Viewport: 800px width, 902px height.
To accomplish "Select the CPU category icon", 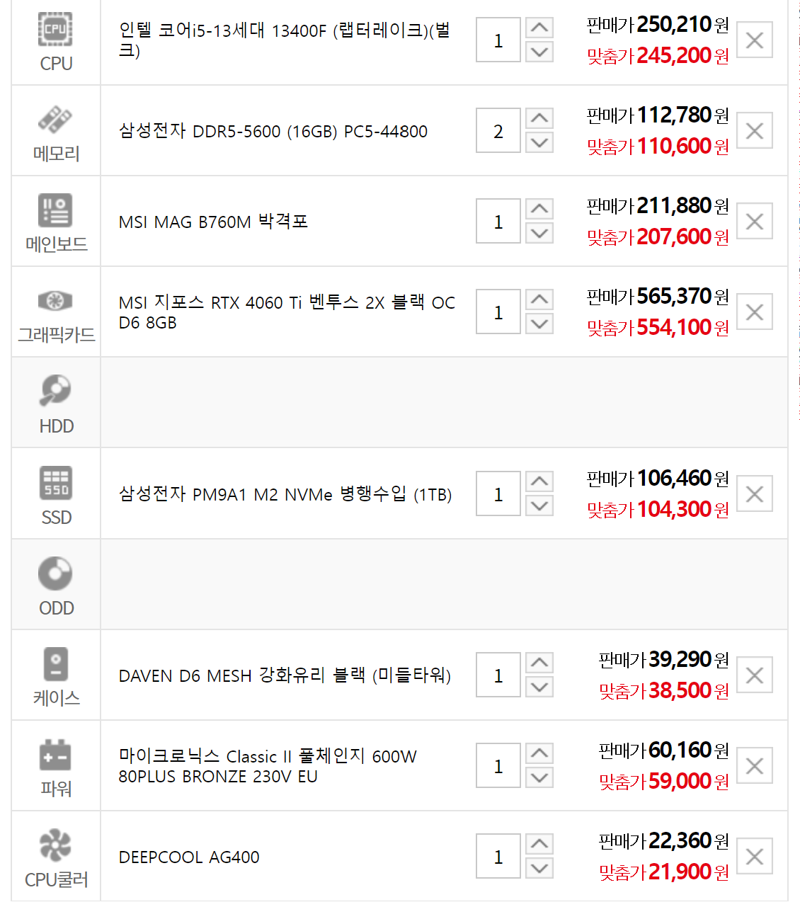I will point(55,29).
